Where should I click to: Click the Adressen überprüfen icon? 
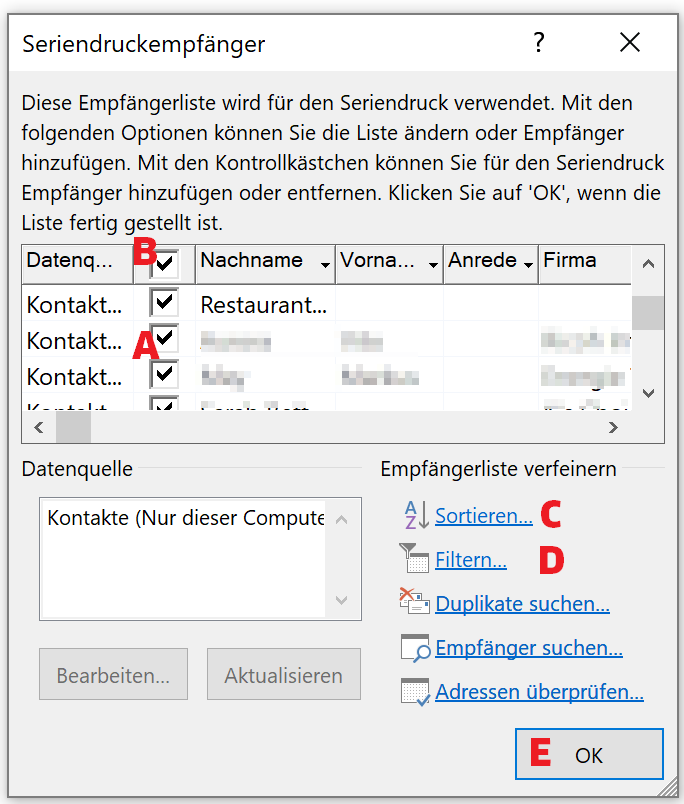point(414,691)
